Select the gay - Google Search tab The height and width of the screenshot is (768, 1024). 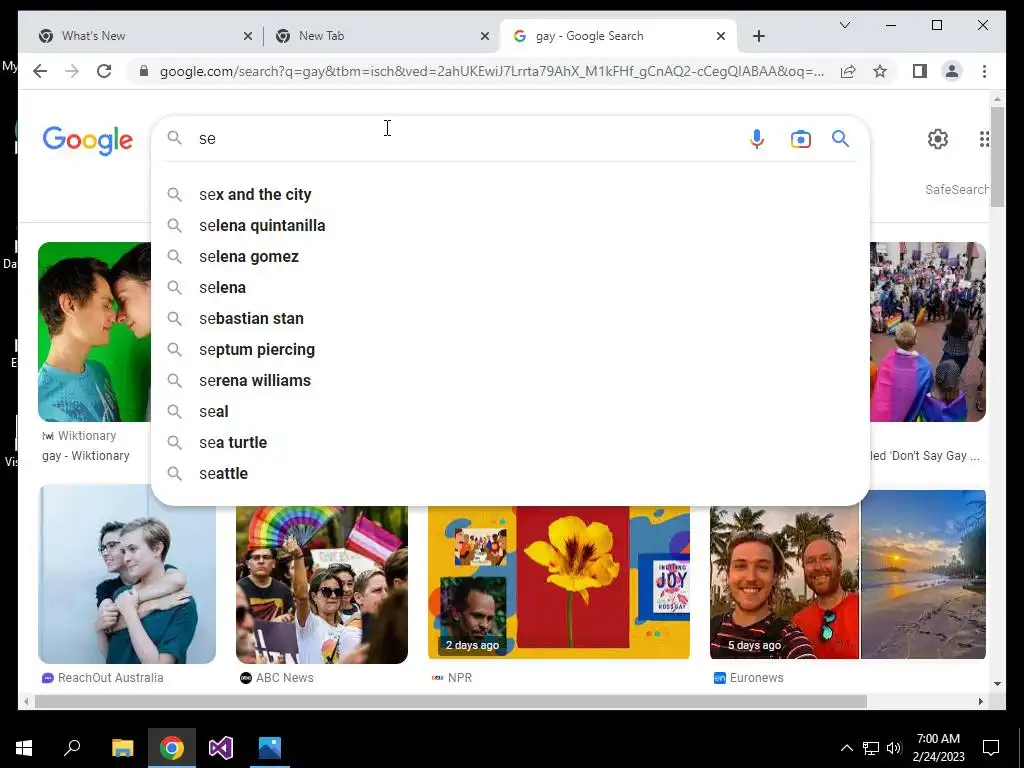tap(618, 37)
